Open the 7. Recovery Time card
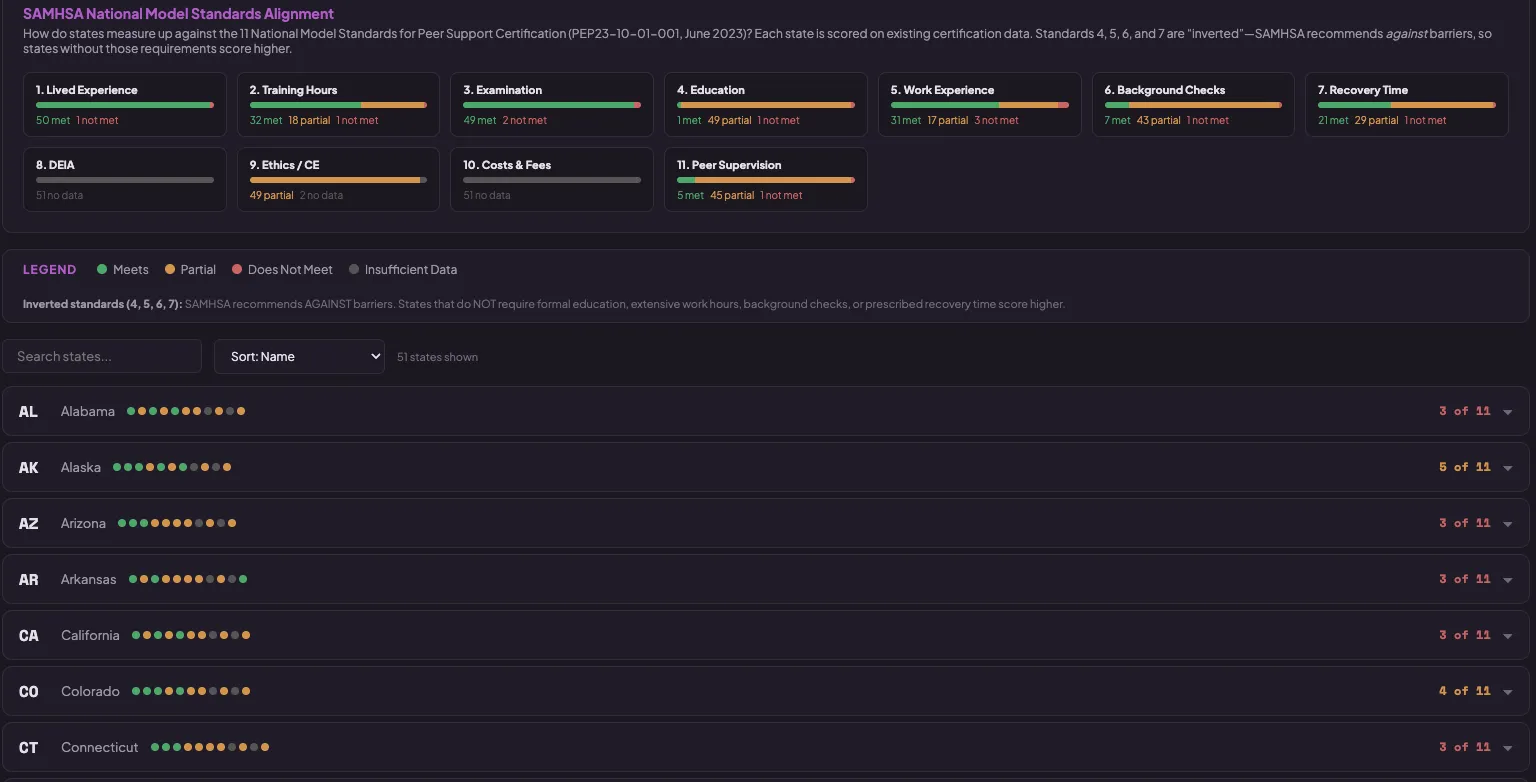1536x782 pixels. pyautogui.click(x=1406, y=104)
